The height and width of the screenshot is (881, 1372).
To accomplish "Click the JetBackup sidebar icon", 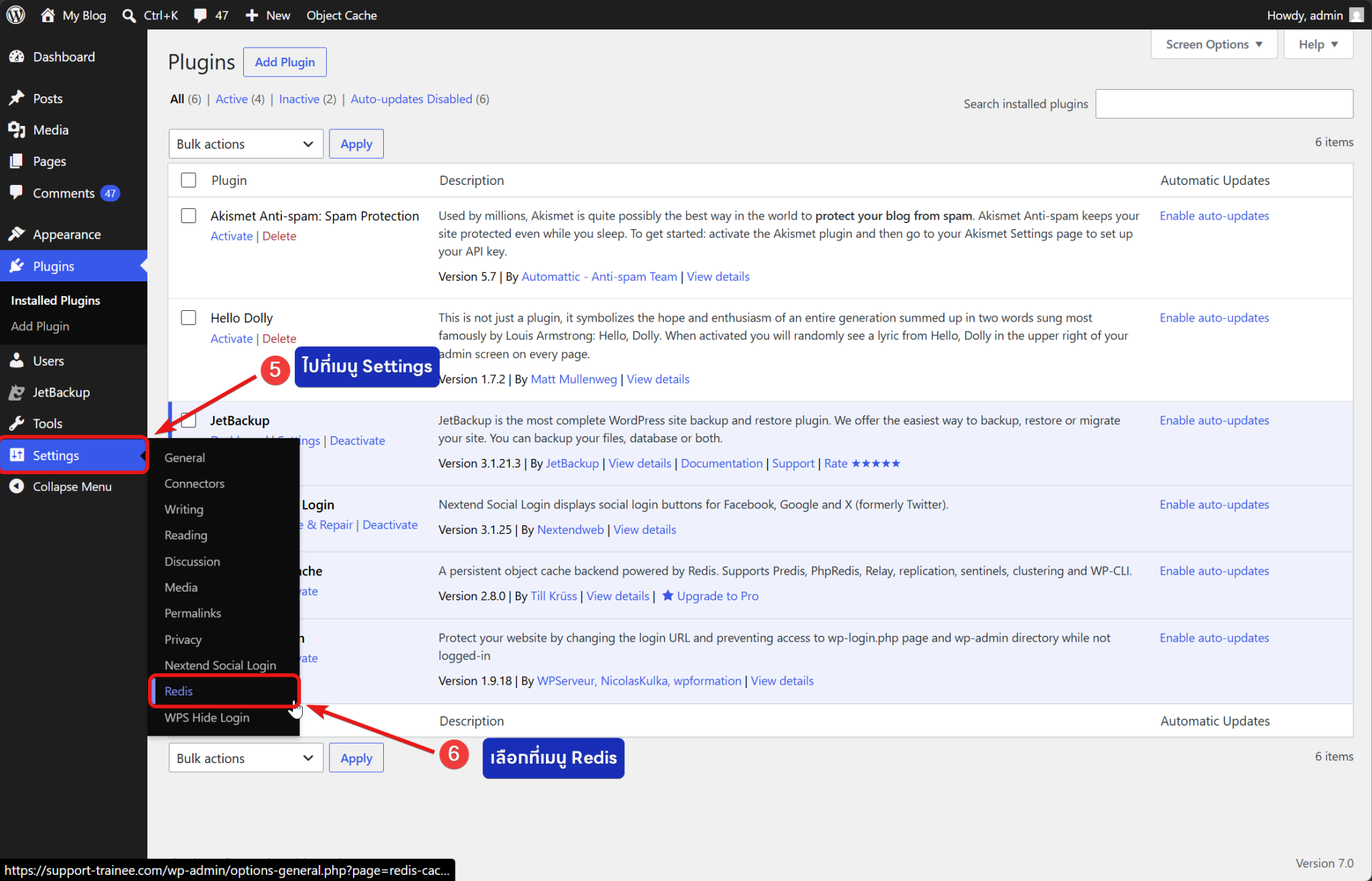I will point(17,392).
